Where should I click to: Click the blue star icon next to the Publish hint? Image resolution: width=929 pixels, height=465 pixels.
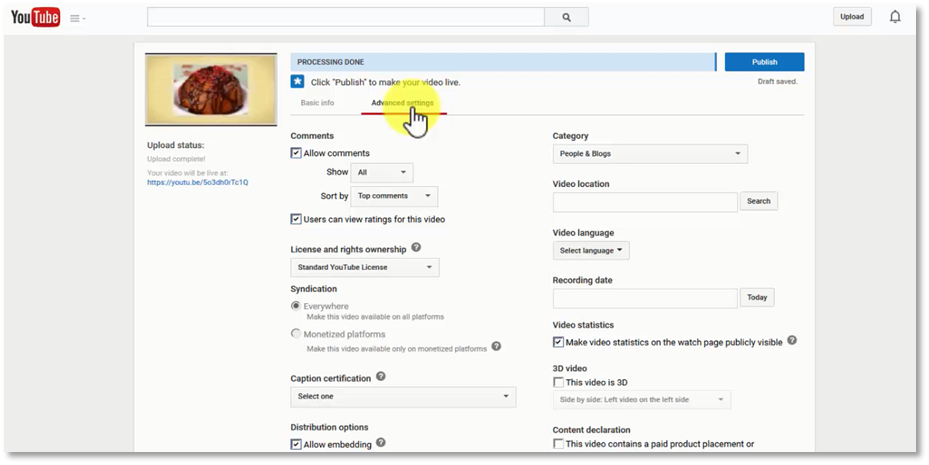tap(297, 82)
